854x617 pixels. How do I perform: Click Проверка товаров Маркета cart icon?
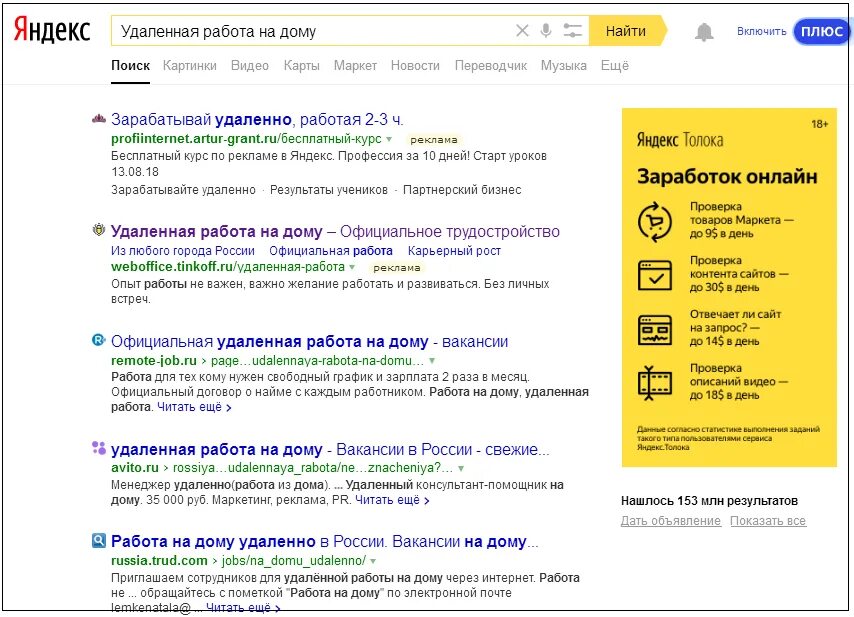click(x=655, y=222)
